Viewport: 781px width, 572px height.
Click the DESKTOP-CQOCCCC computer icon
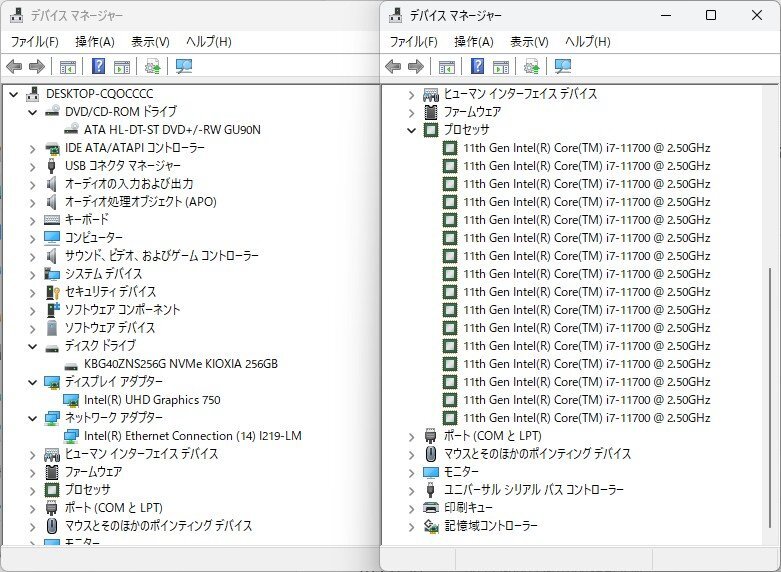[x=33, y=94]
